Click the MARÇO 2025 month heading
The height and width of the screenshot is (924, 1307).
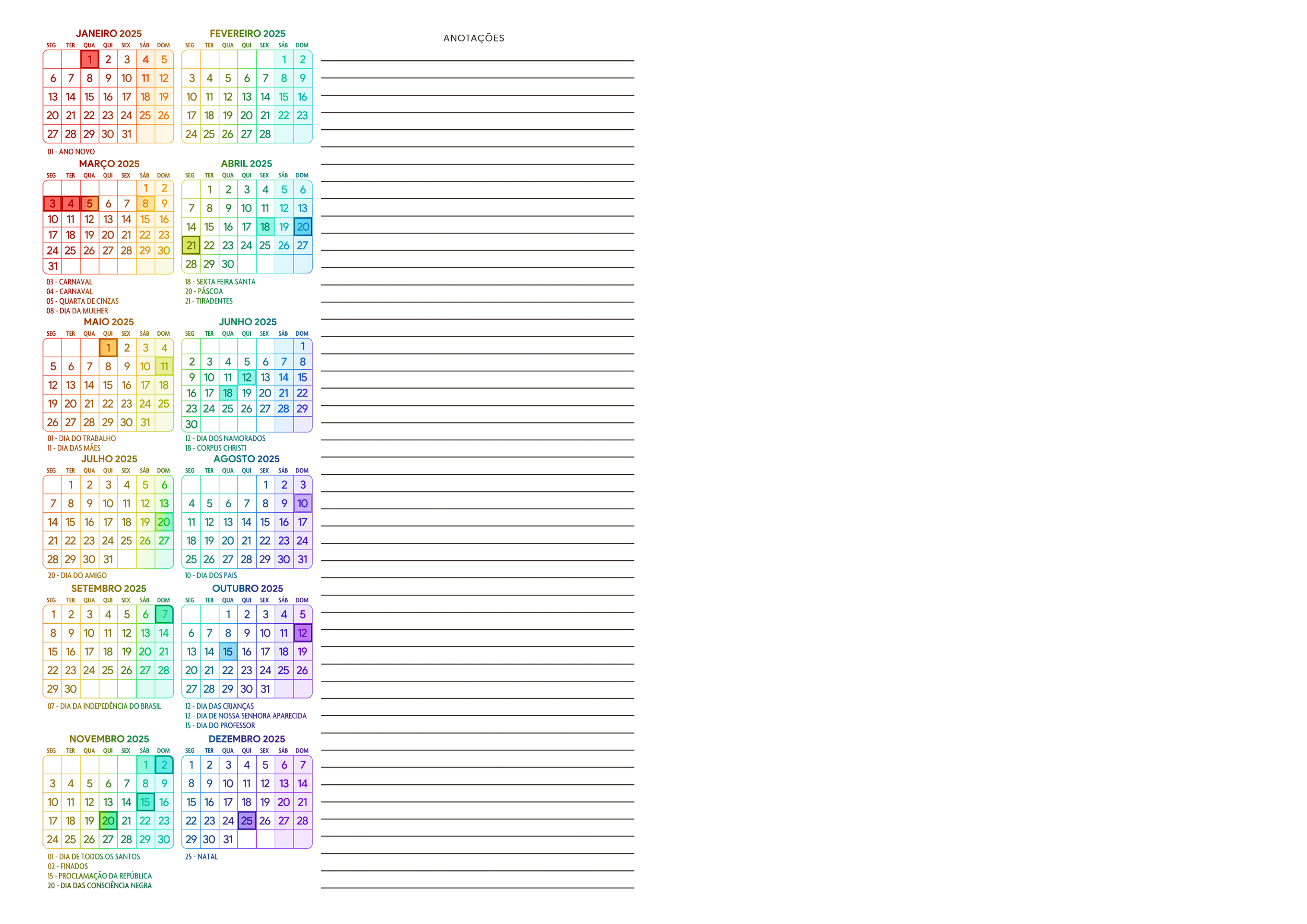pos(109,164)
